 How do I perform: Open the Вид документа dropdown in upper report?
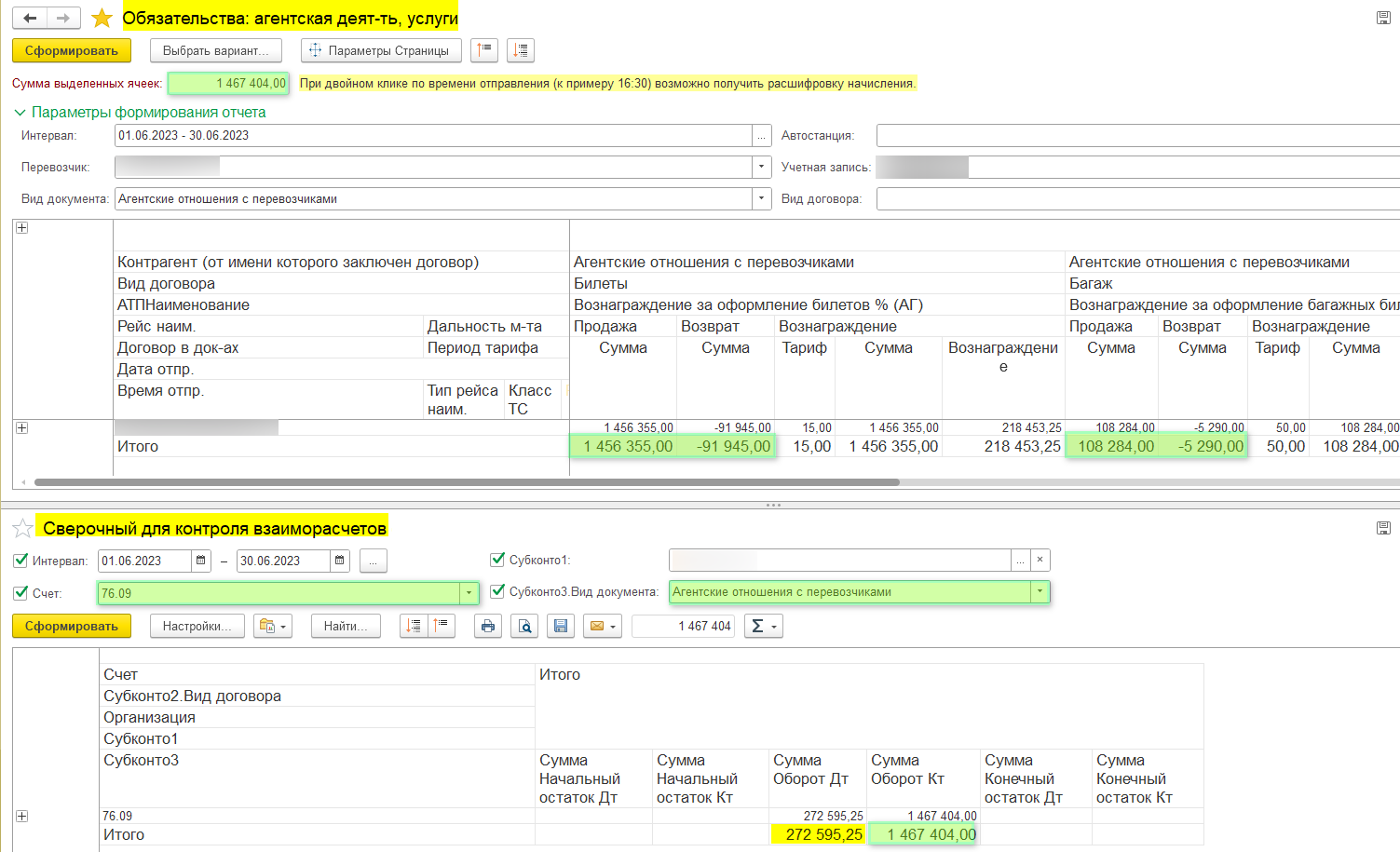point(762,198)
